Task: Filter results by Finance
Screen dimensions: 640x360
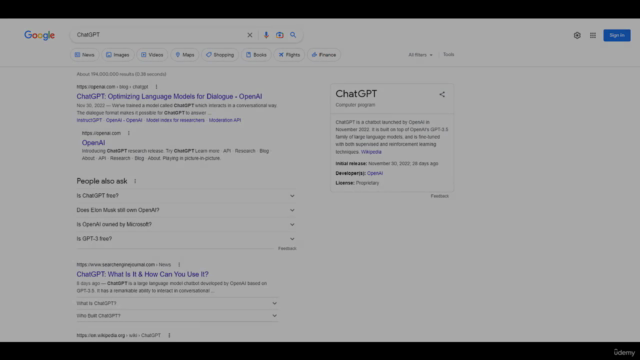Action: pos(324,55)
